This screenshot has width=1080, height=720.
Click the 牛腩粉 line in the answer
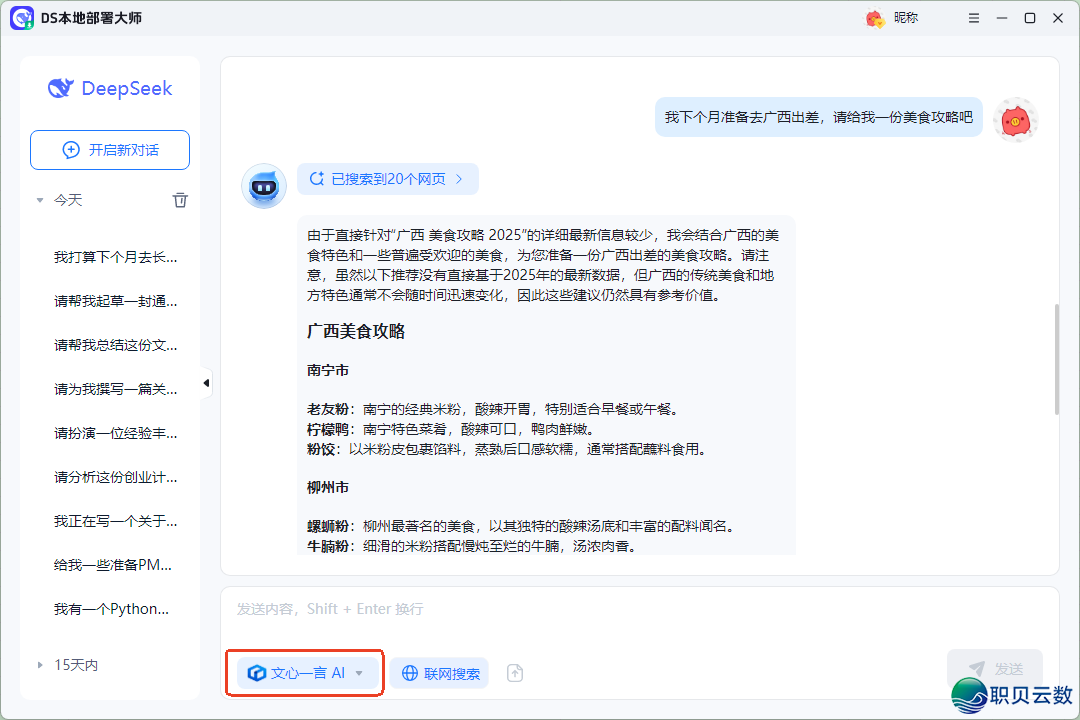472,546
